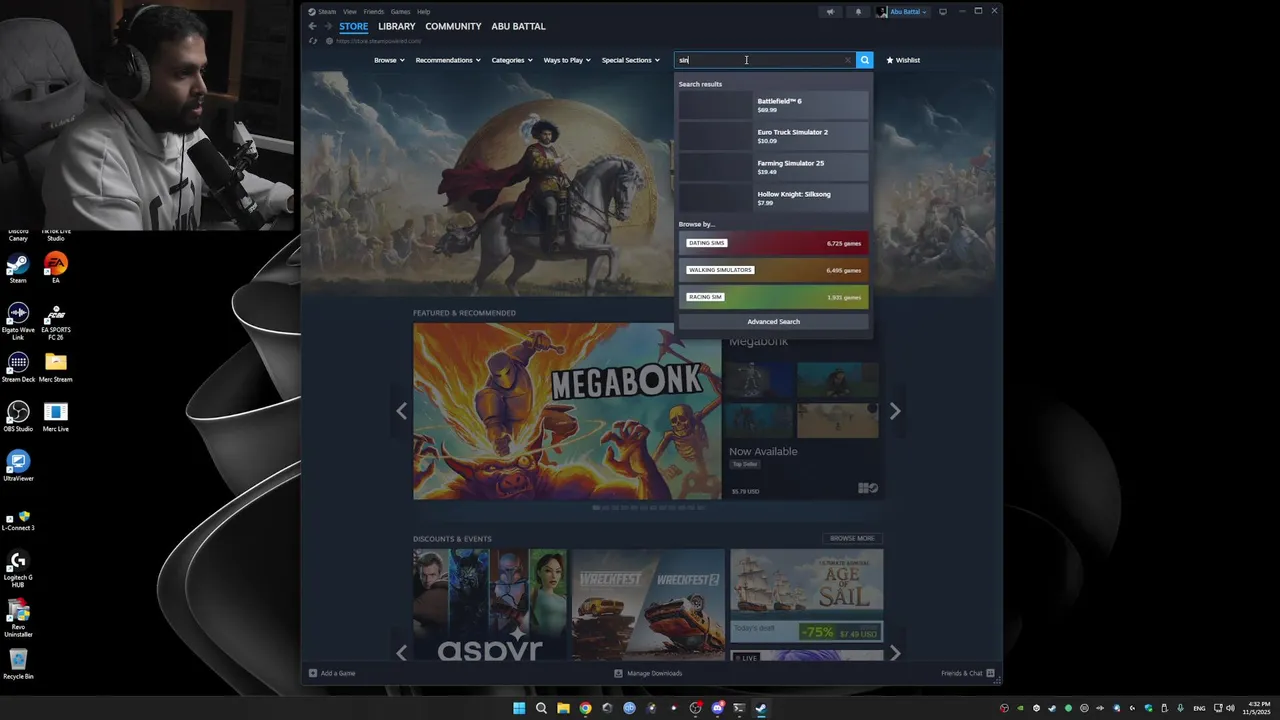
Task: Clear the search field with X icon
Action: [x=848, y=60]
